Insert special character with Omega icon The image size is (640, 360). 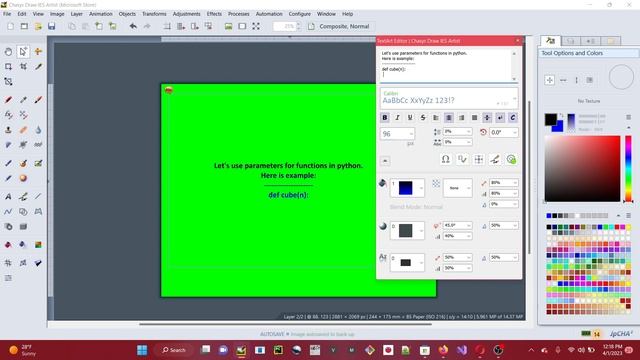[446, 159]
